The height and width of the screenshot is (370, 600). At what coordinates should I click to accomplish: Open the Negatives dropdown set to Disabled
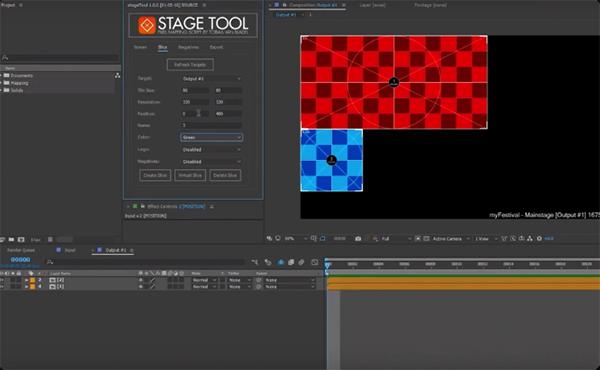(x=212, y=161)
